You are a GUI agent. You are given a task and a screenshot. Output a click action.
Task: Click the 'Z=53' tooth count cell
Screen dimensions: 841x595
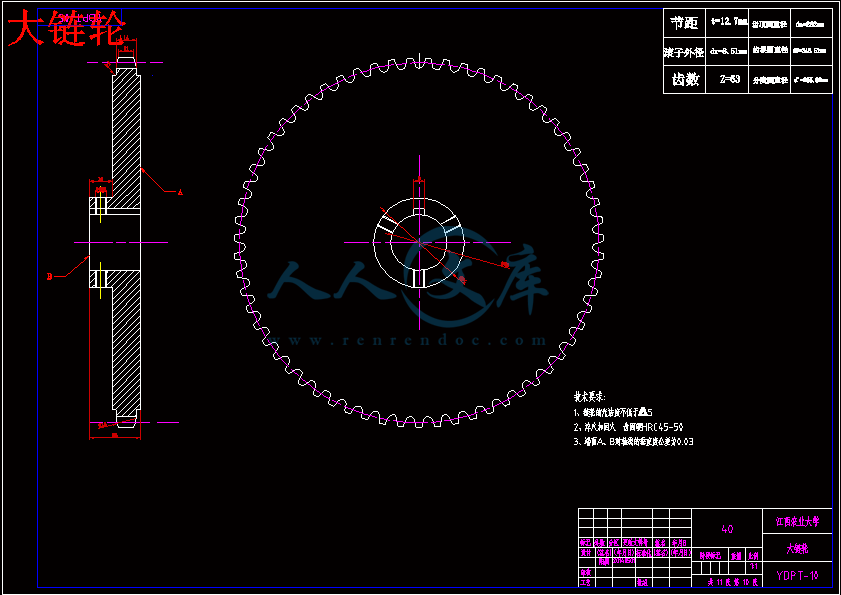[x=727, y=79]
